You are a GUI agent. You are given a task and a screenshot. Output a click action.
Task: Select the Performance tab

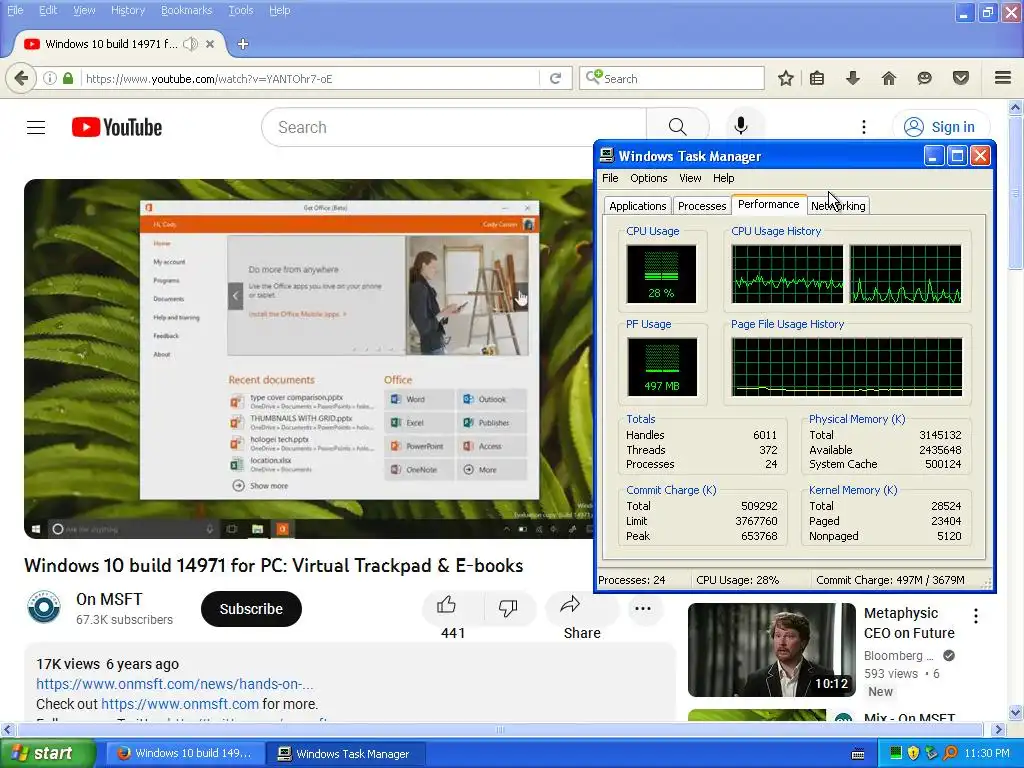click(x=769, y=204)
